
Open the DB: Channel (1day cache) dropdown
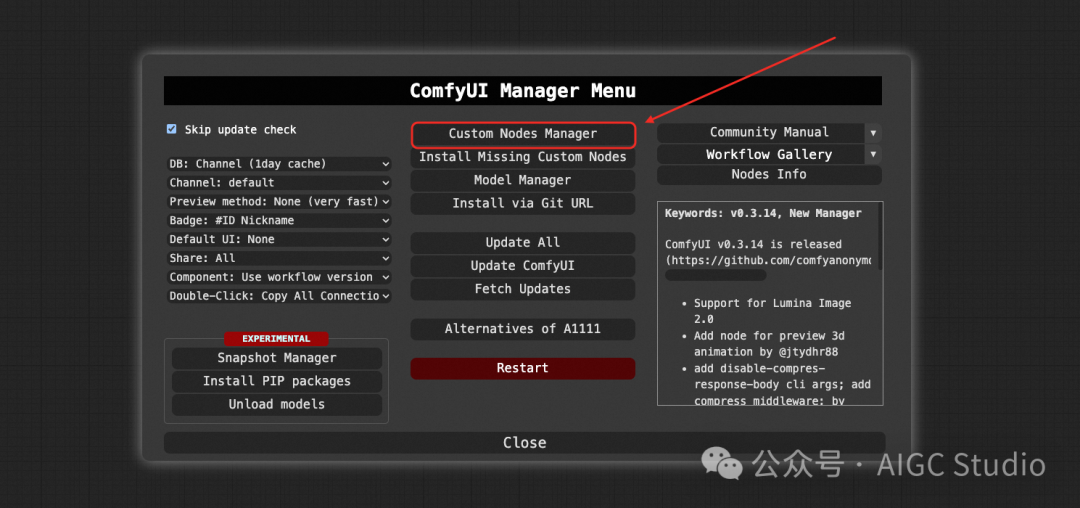pyautogui.click(x=279, y=164)
